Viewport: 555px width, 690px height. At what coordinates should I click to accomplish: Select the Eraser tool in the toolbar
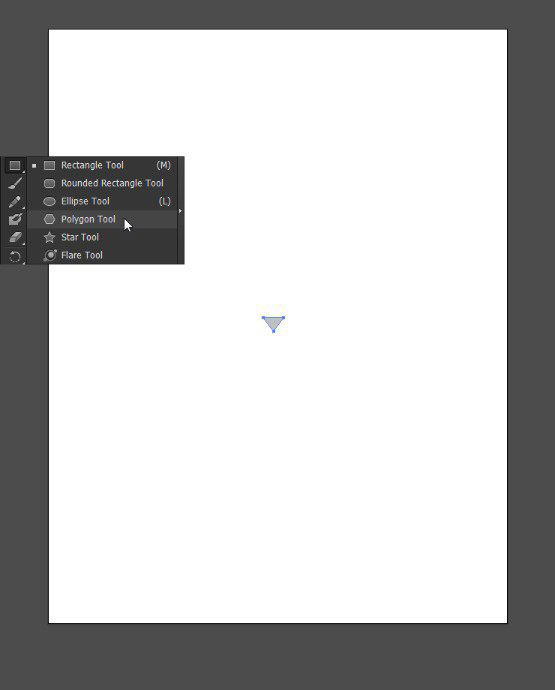point(15,237)
